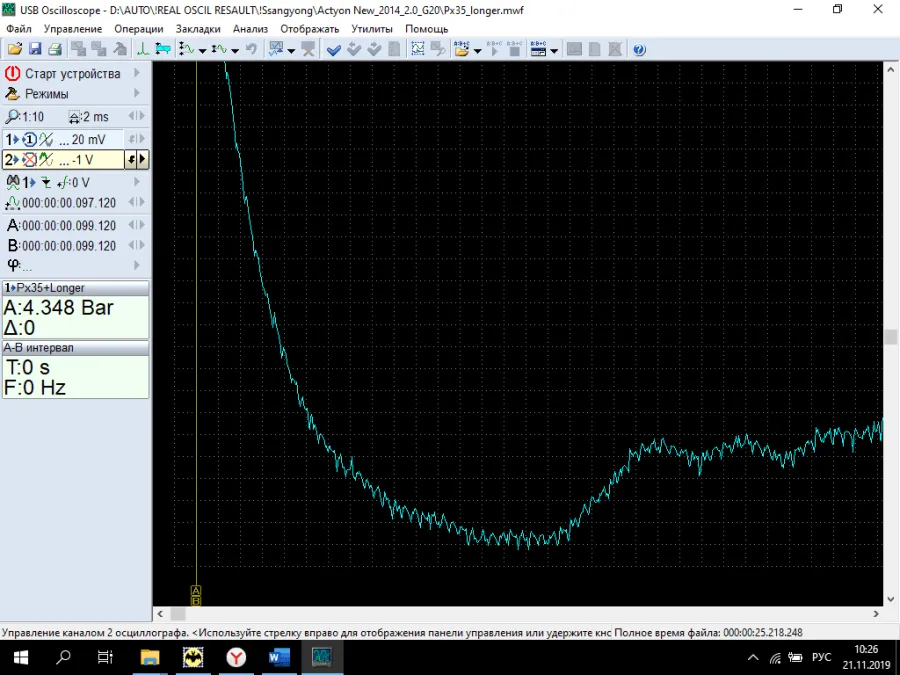
Task: Open Microsoft Word from the taskbar
Action: pyautogui.click(x=279, y=657)
